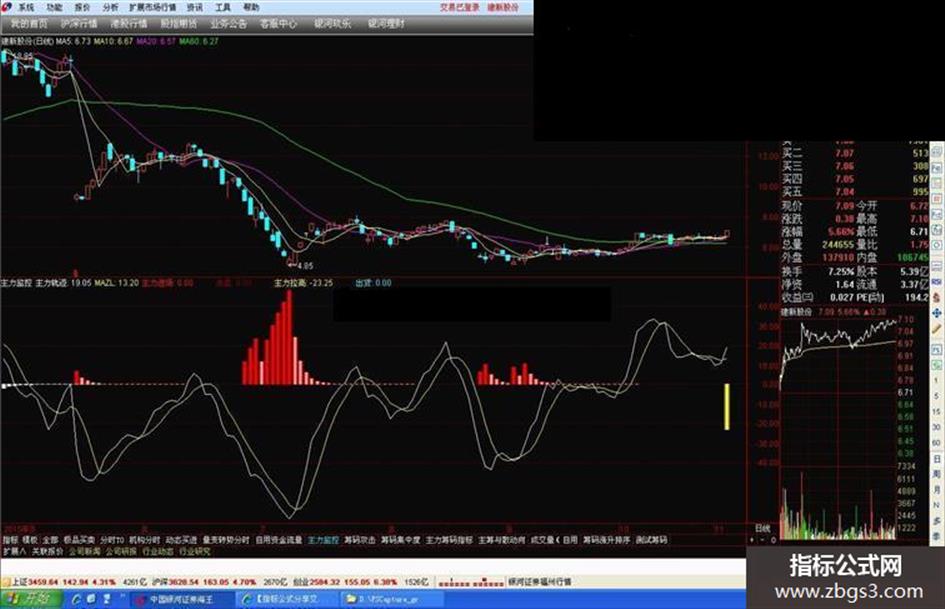Switch to weekly 周 period in sidebar
Screen dimensions: 945x609
pyautogui.click(x=937, y=474)
